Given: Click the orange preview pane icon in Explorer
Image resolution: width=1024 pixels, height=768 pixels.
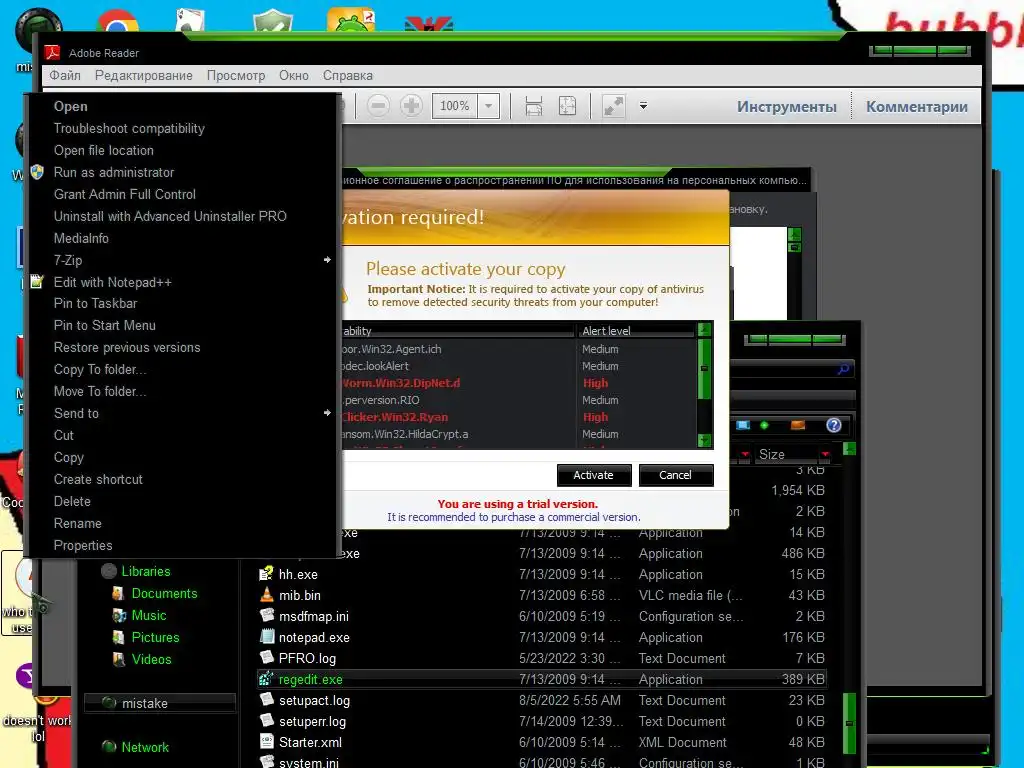Looking at the screenshot, I should [797, 425].
